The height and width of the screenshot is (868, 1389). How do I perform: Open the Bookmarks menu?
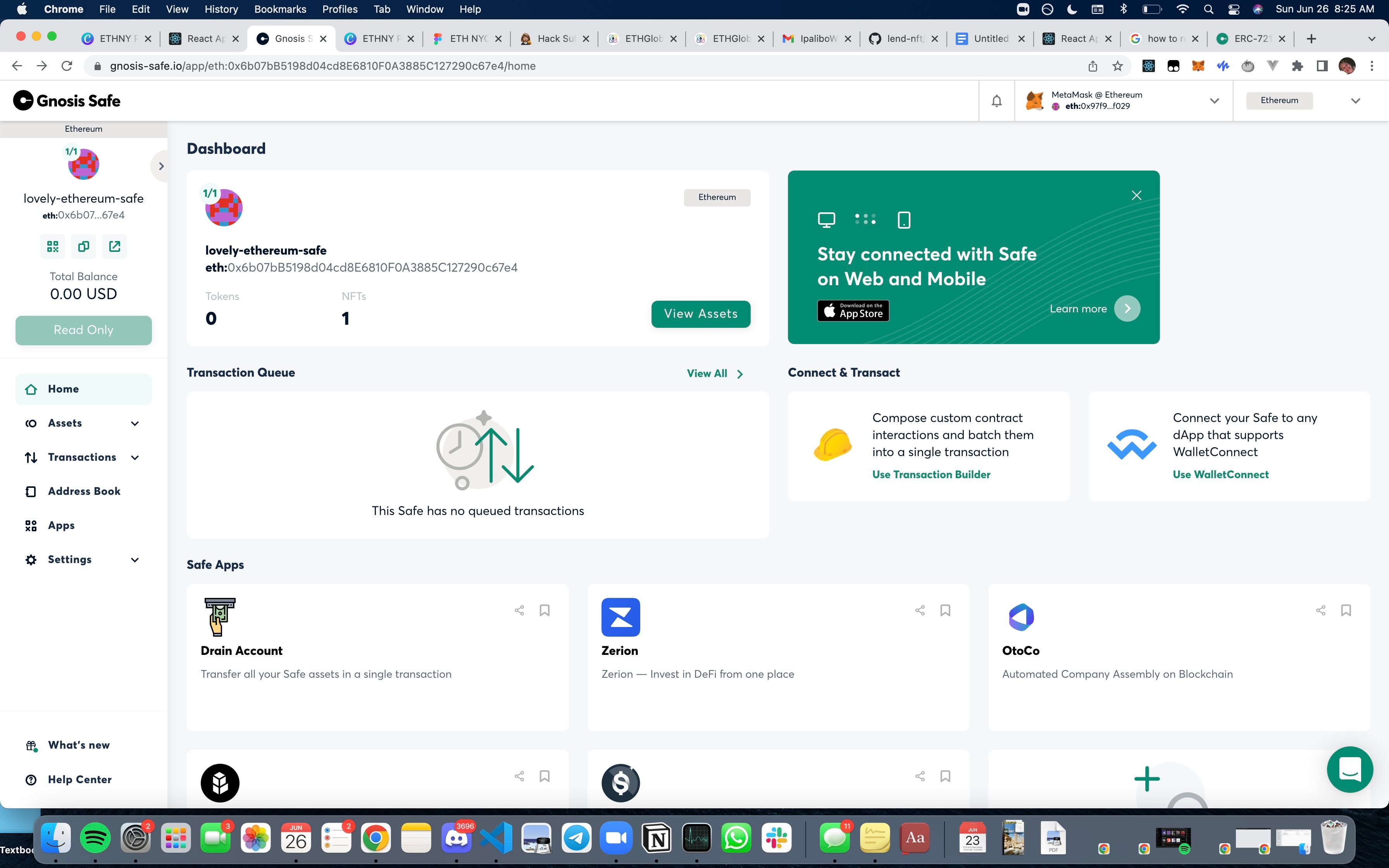[x=280, y=9]
